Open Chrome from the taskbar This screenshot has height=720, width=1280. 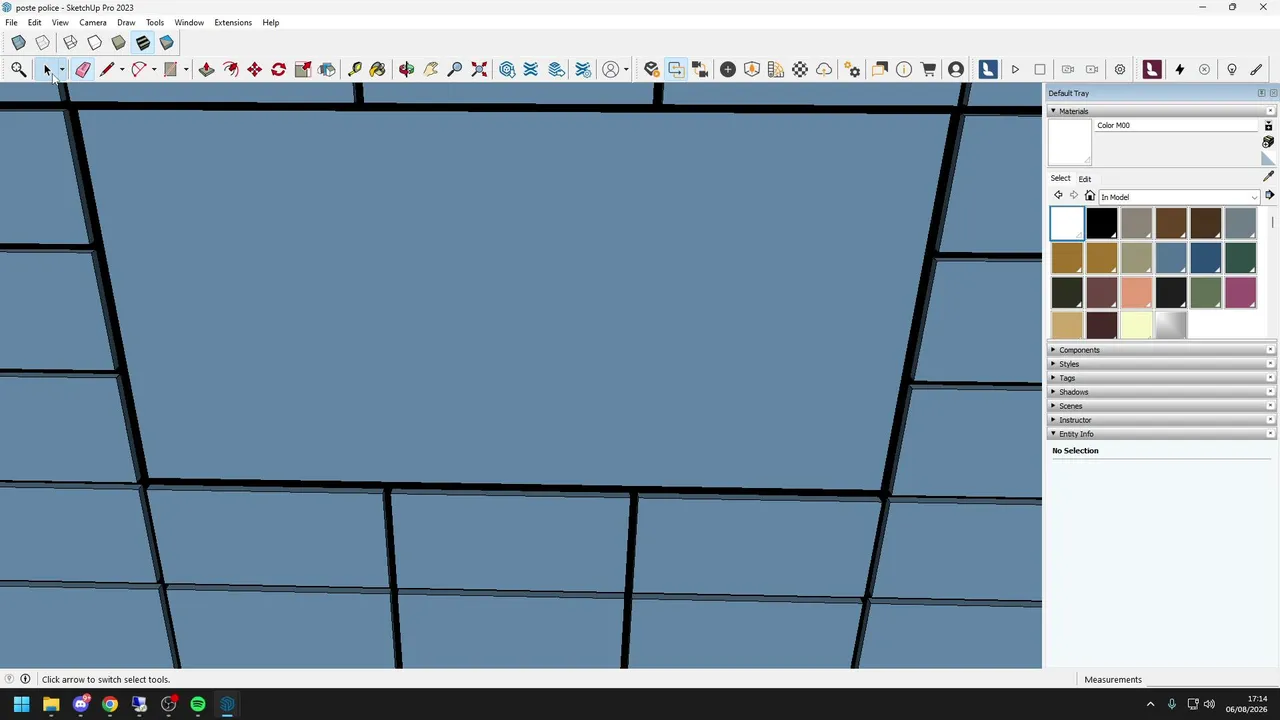tap(110, 704)
